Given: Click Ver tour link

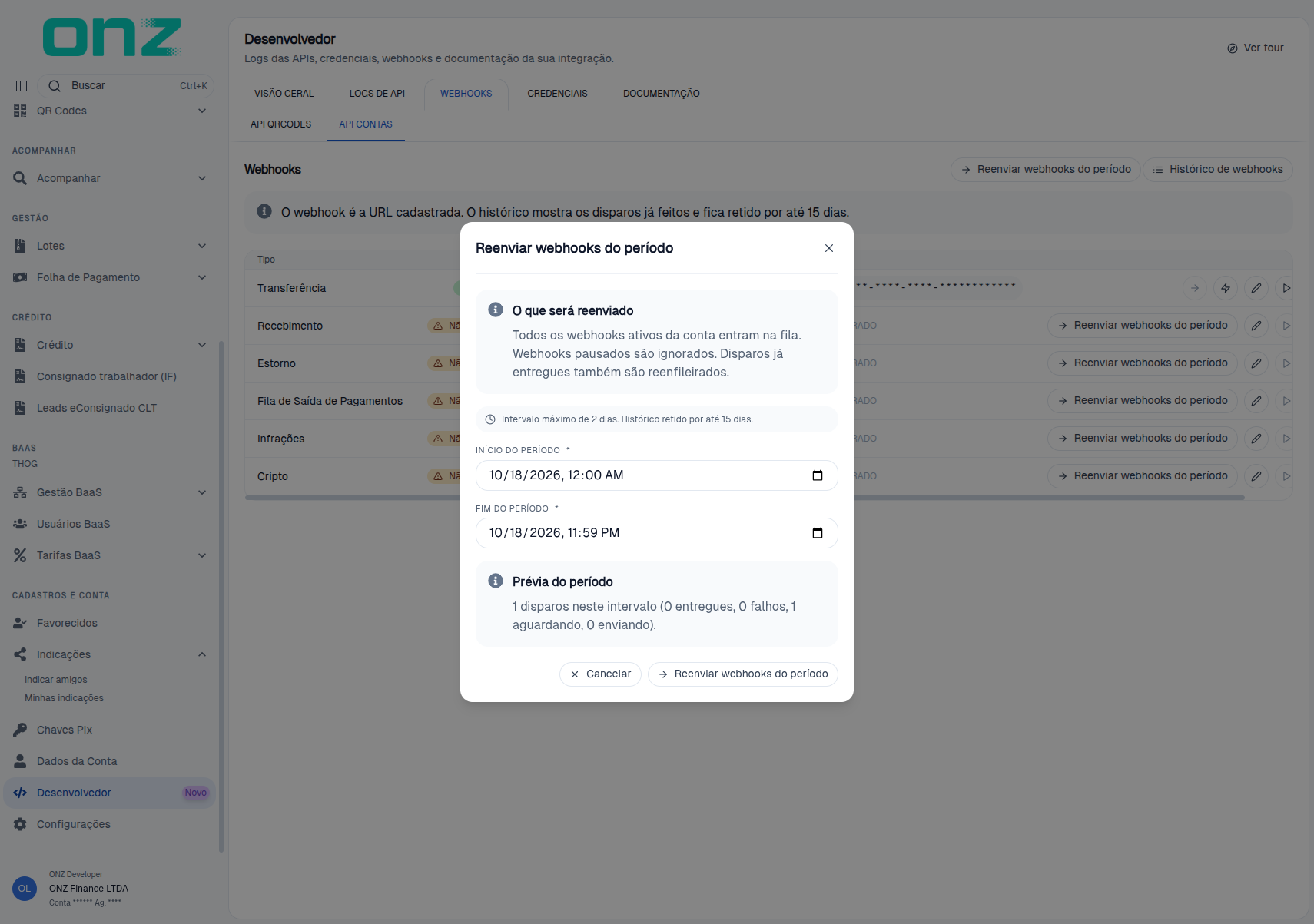Looking at the screenshot, I should pos(1256,48).
